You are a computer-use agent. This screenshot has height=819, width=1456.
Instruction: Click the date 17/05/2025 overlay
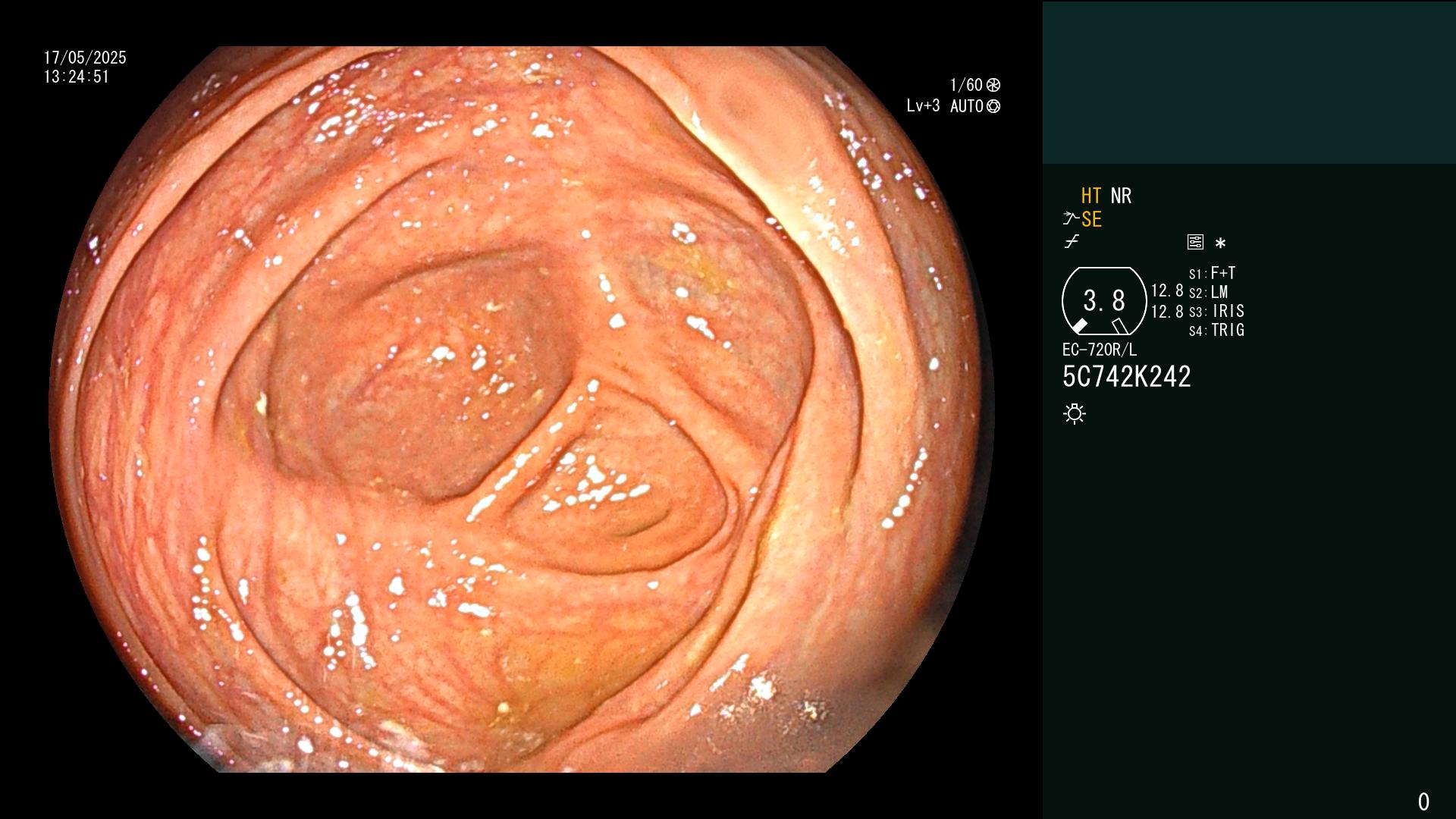[x=85, y=58]
